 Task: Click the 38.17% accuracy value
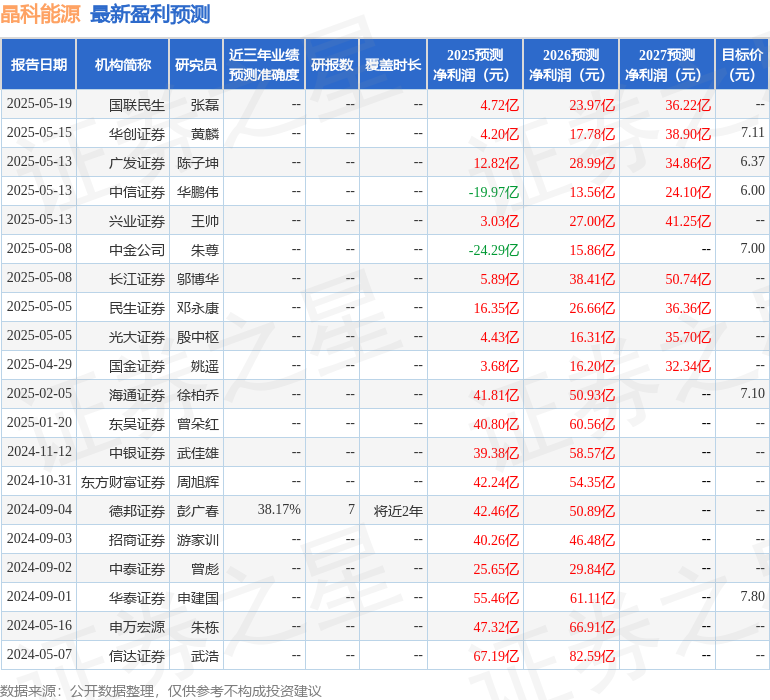click(x=279, y=509)
